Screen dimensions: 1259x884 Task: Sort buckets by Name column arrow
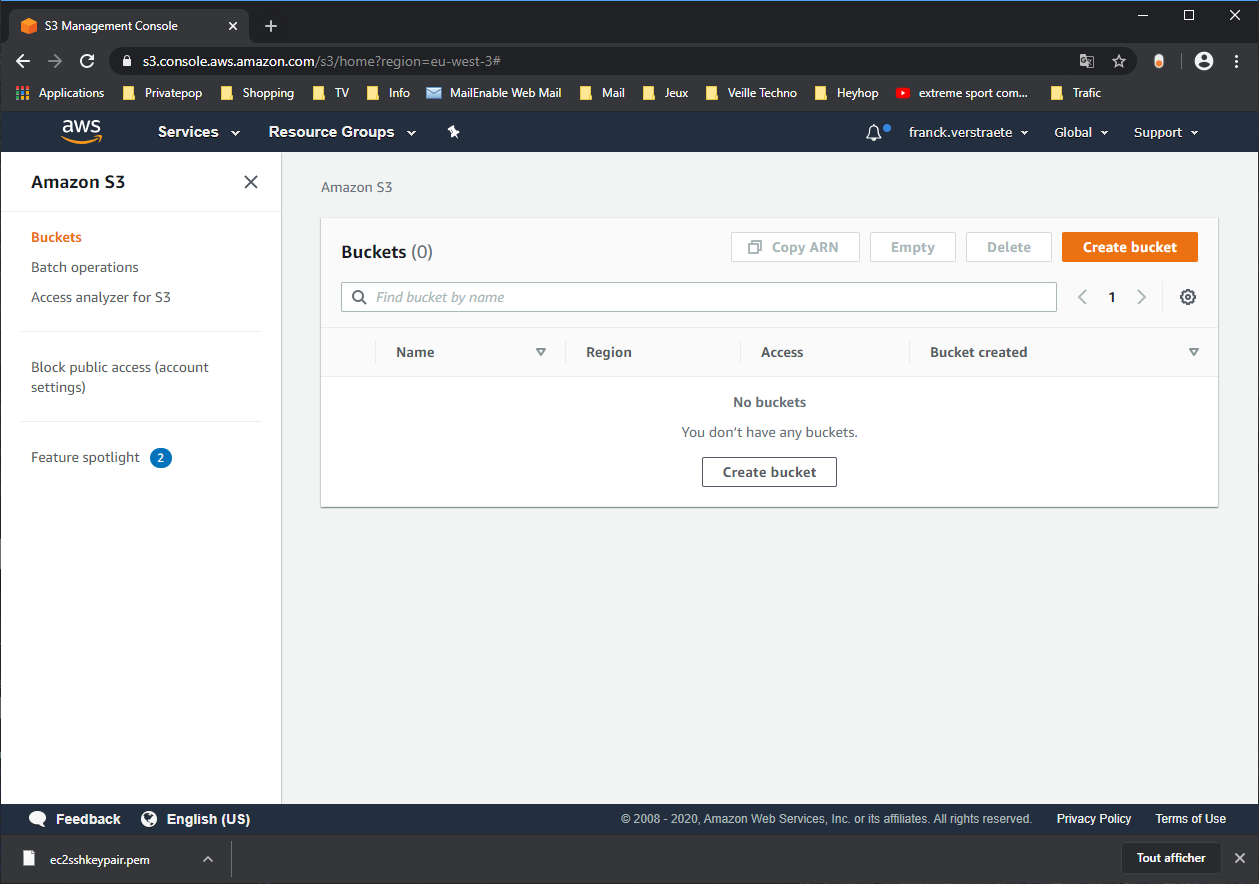coord(541,352)
